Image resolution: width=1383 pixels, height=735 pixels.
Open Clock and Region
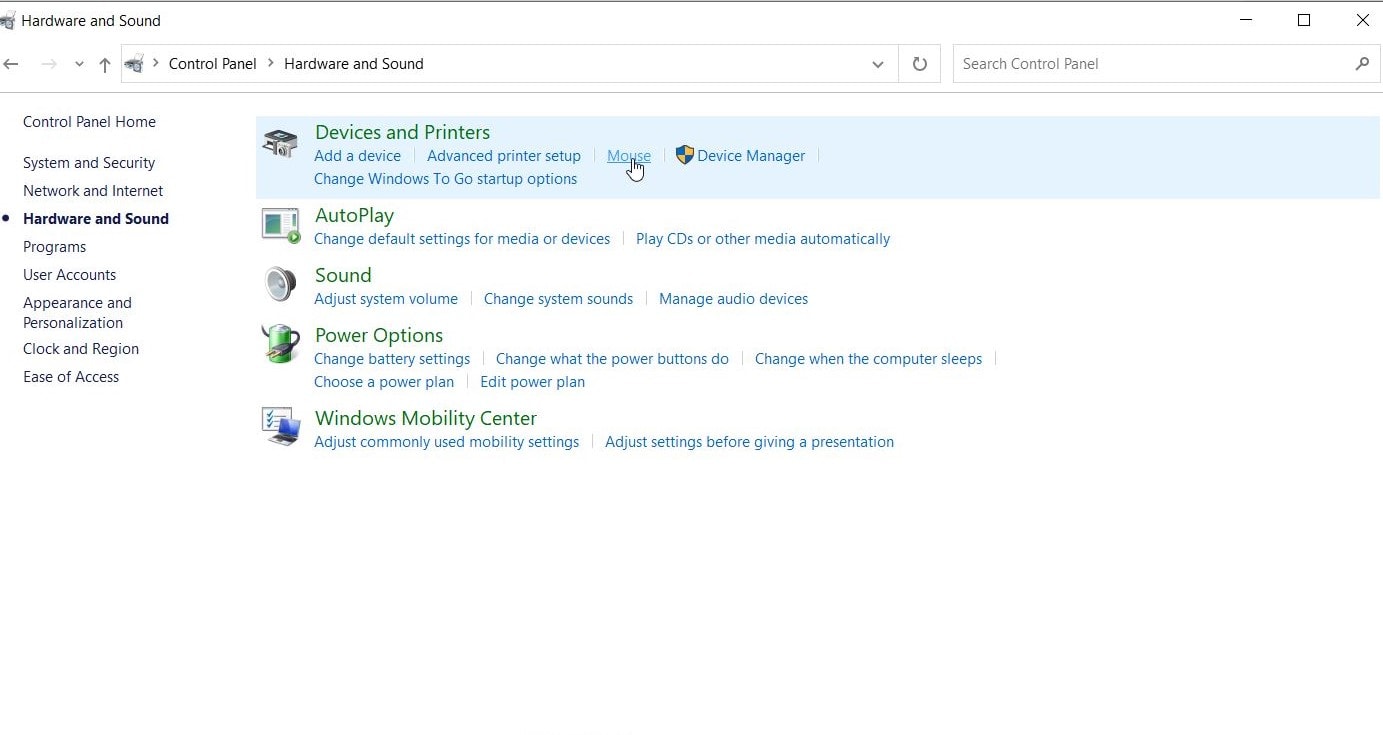[x=81, y=349]
